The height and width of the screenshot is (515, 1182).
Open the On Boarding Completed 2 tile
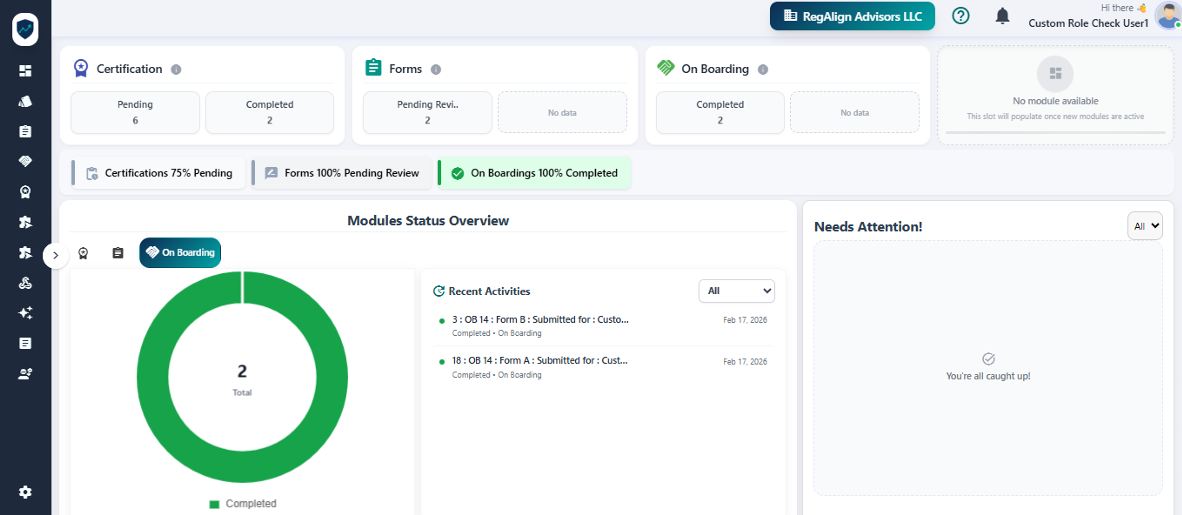point(720,112)
